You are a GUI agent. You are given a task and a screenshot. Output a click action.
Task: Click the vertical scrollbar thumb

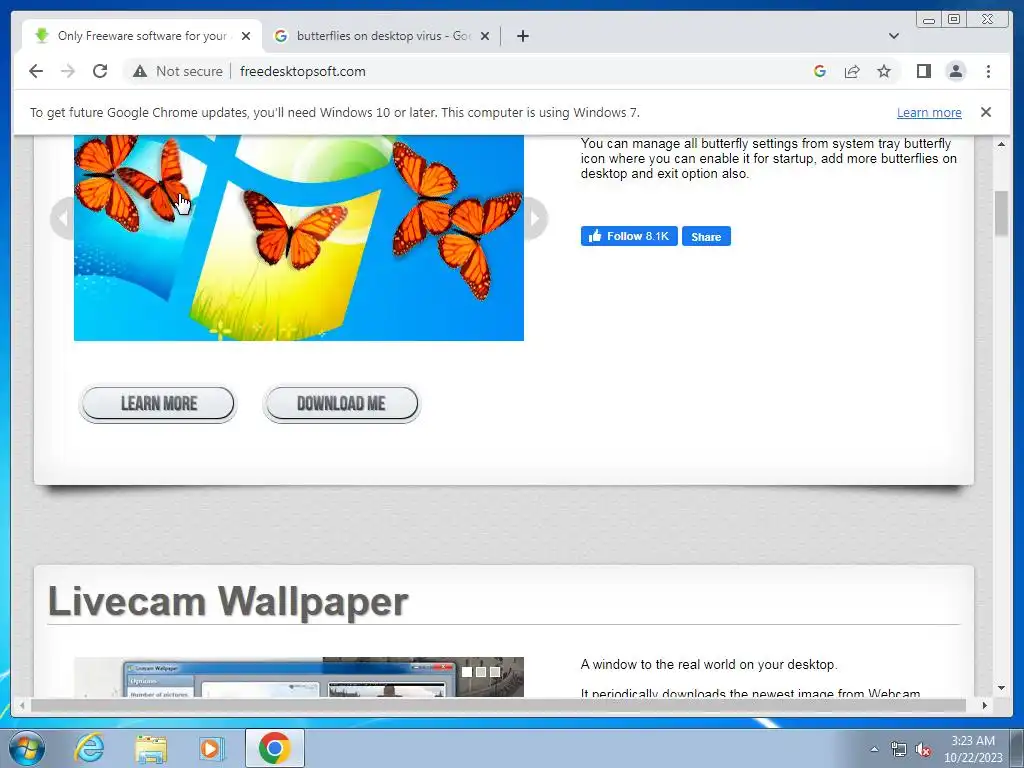[1001, 214]
